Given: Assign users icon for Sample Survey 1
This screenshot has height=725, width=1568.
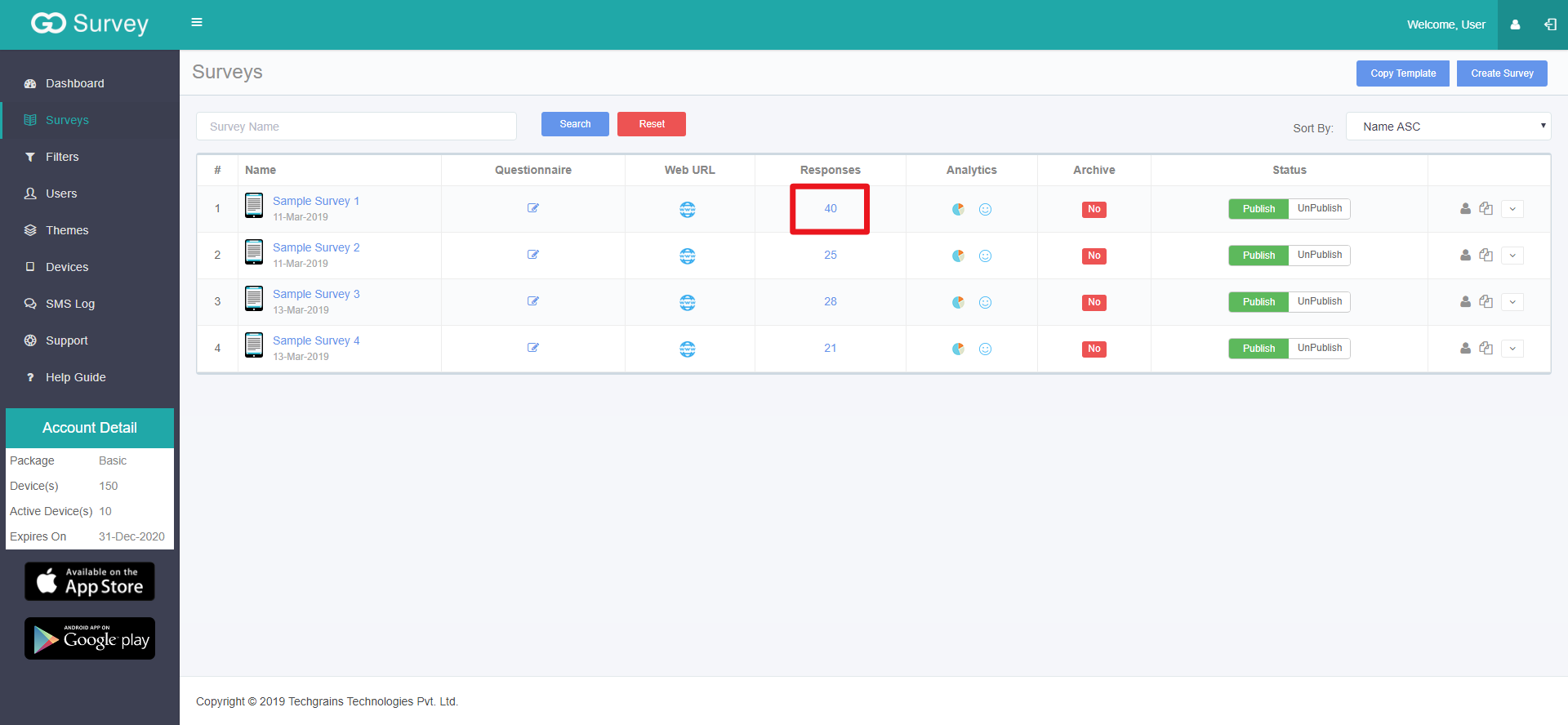Looking at the screenshot, I should (x=1466, y=209).
